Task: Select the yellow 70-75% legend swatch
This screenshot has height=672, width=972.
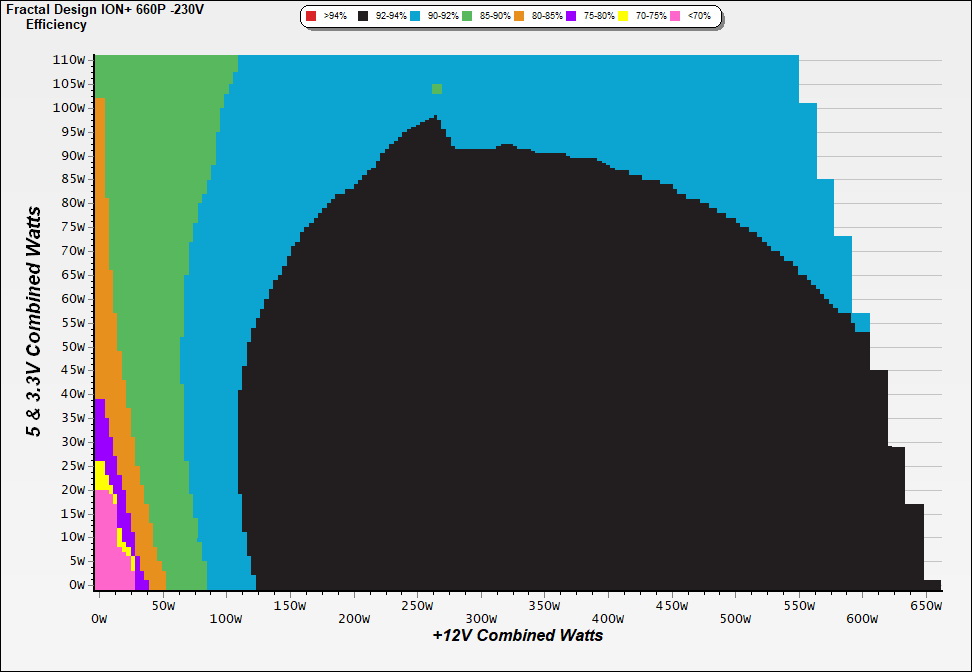Action: pyautogui.click(x=623, y=16)
